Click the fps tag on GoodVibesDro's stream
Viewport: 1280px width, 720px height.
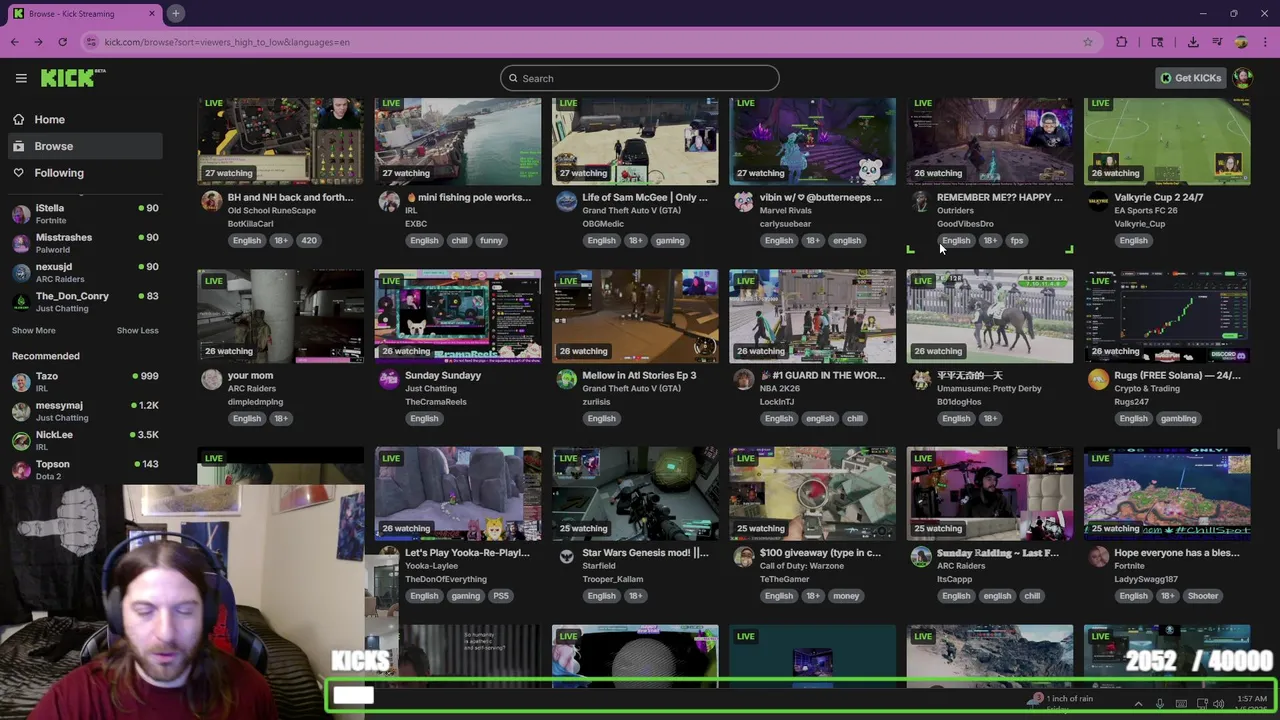(x=1017, y=241)
